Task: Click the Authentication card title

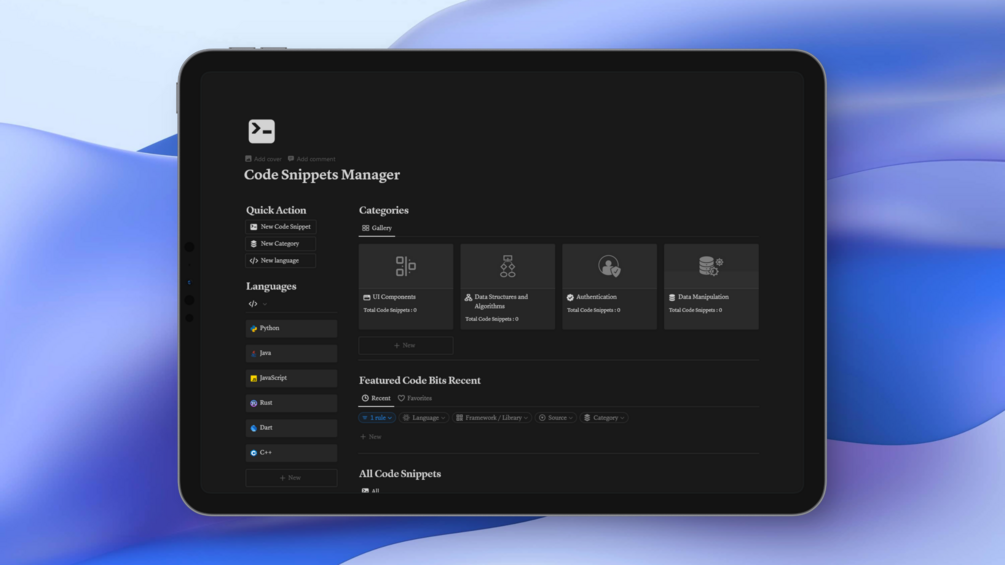Action: [x=596, y=297]
